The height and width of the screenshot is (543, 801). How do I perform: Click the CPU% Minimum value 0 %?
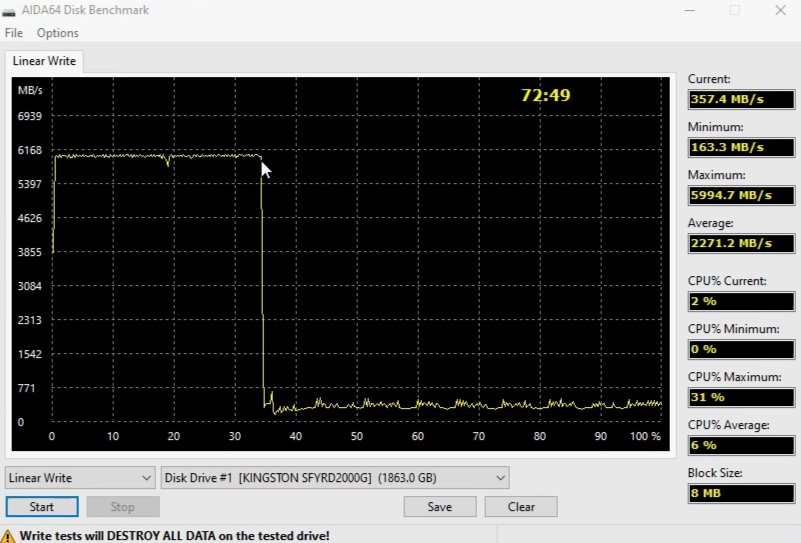coord(741,349)
